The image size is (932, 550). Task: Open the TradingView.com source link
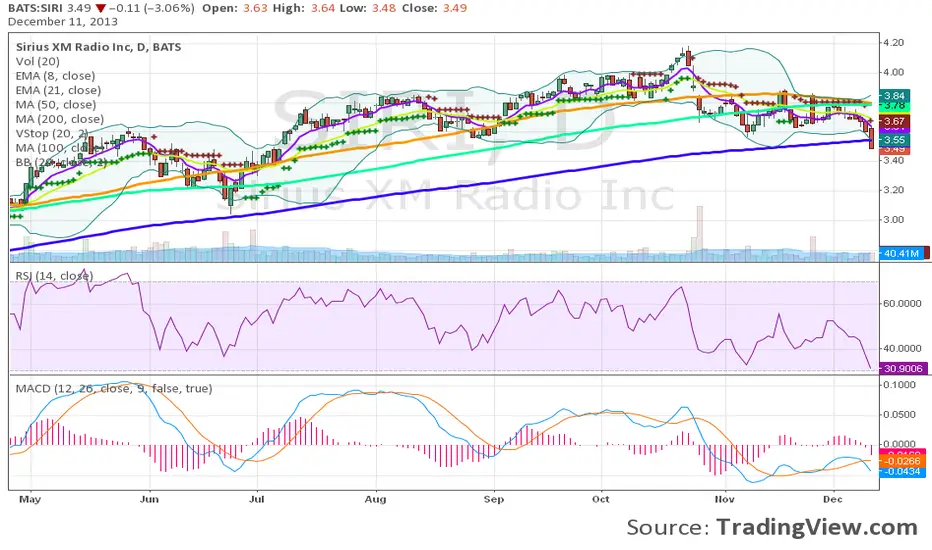tap(817, 527)
